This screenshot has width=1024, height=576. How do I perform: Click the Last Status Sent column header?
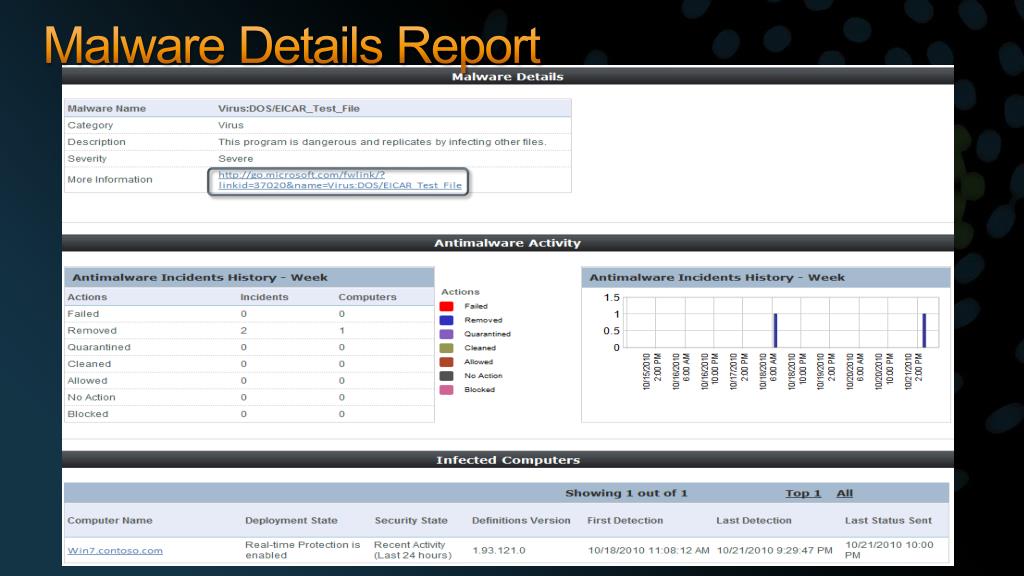[x=888, y=520]
